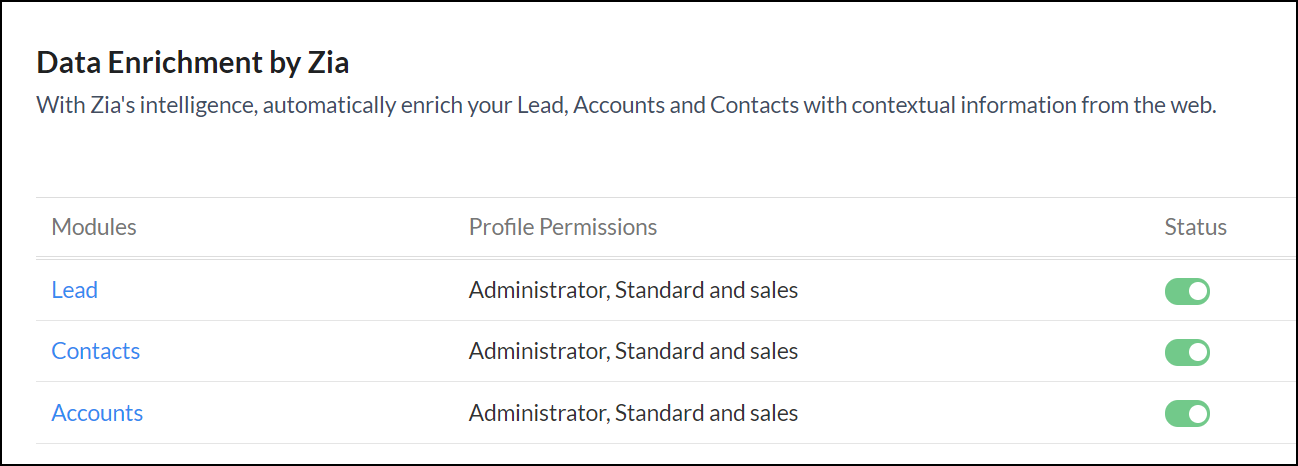The image size is (1298, 466).
Task: Click the Contacts row's profile permissions text
Action: [x=633, y=352]
